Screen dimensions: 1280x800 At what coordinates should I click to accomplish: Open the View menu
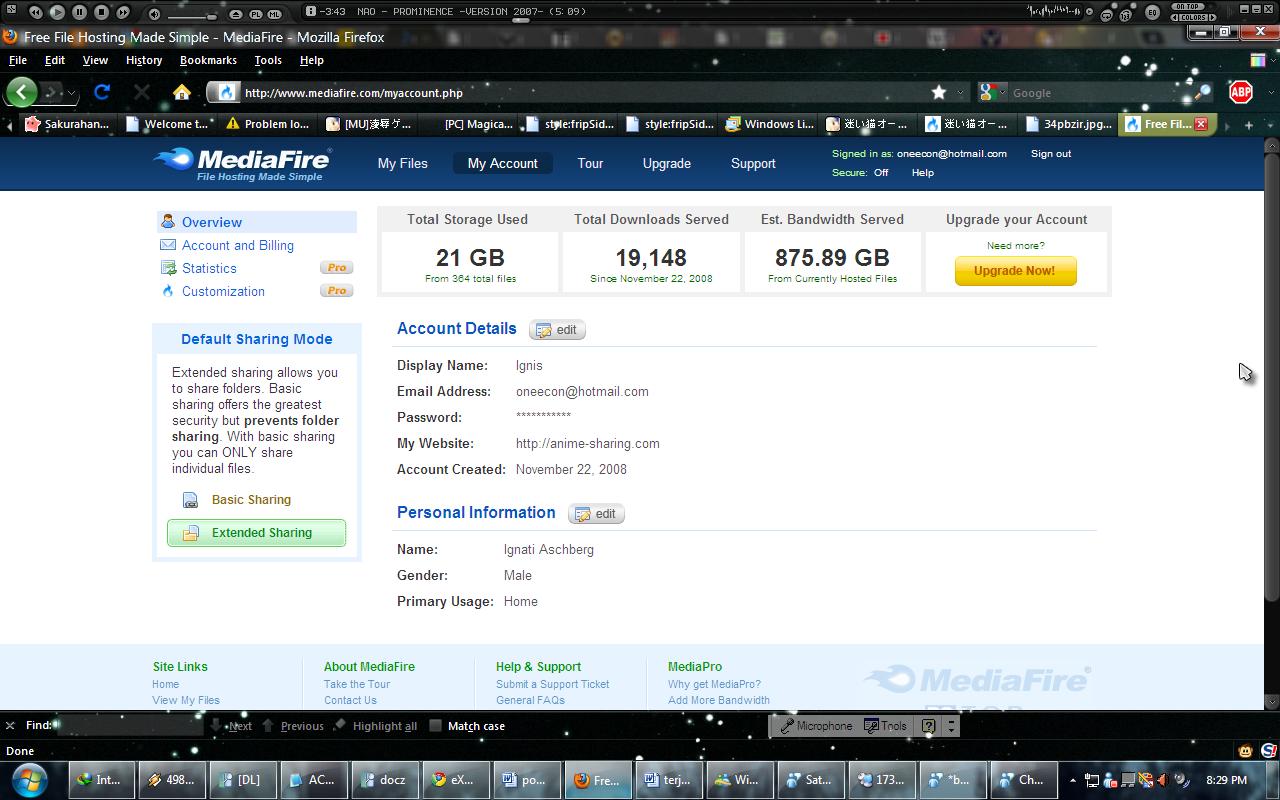coord(95,60)
